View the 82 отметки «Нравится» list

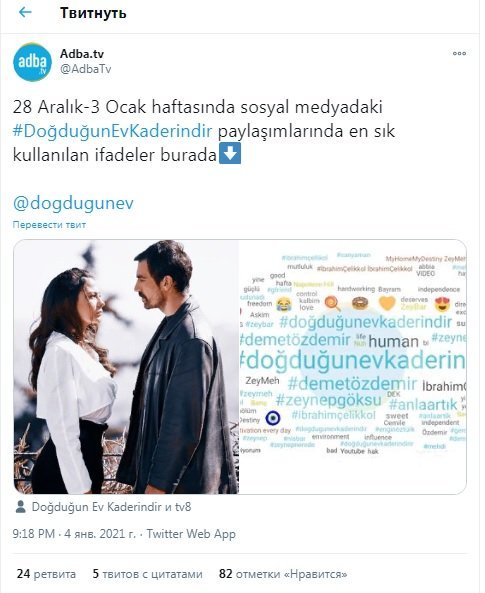283,574
